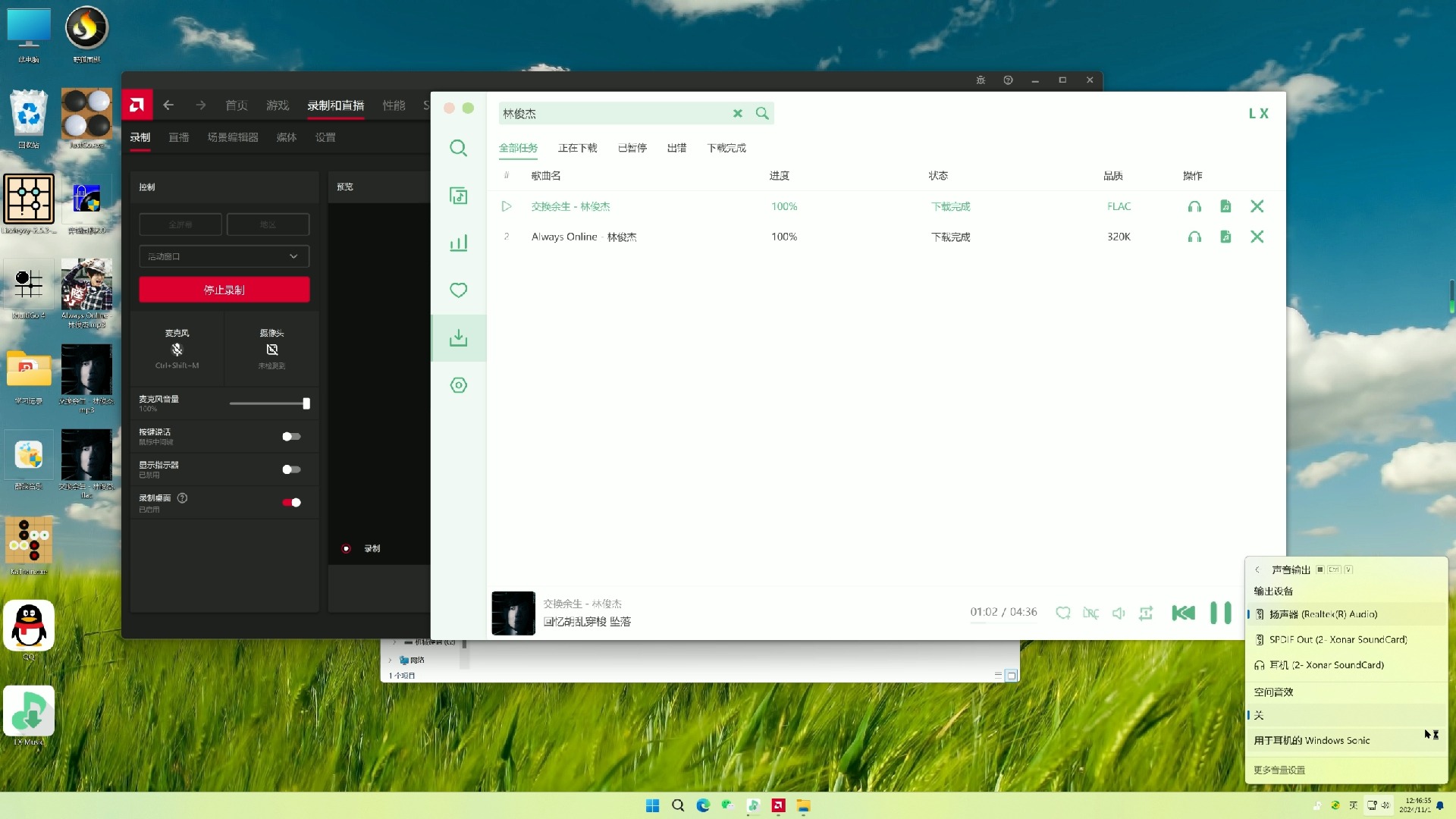Open the 性能 tab in AMD Software

(394, 105)
